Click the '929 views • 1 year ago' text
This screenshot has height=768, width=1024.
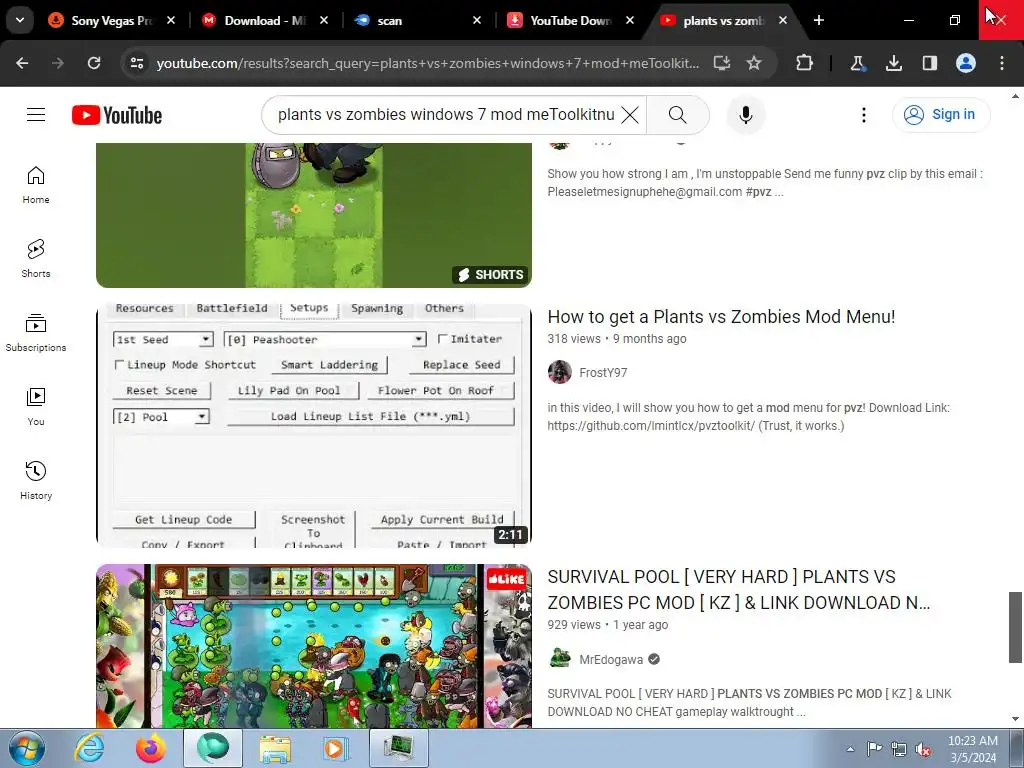[607, 625]
